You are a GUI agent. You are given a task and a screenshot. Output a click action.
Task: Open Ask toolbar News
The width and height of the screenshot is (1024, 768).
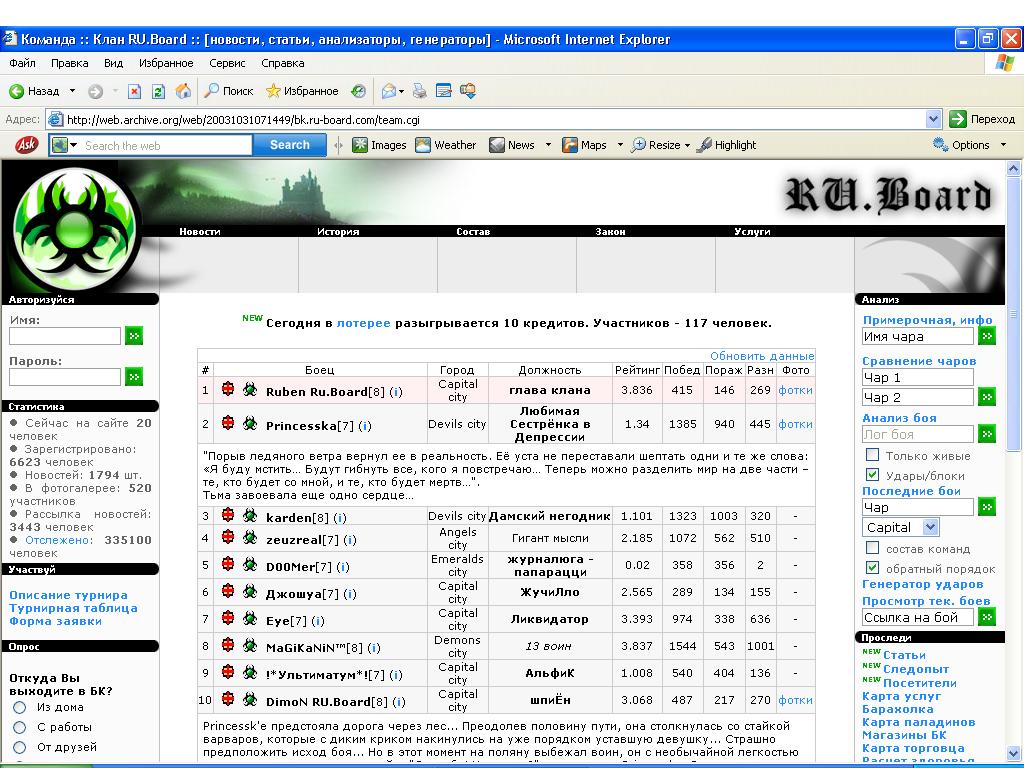coord(513,145)
